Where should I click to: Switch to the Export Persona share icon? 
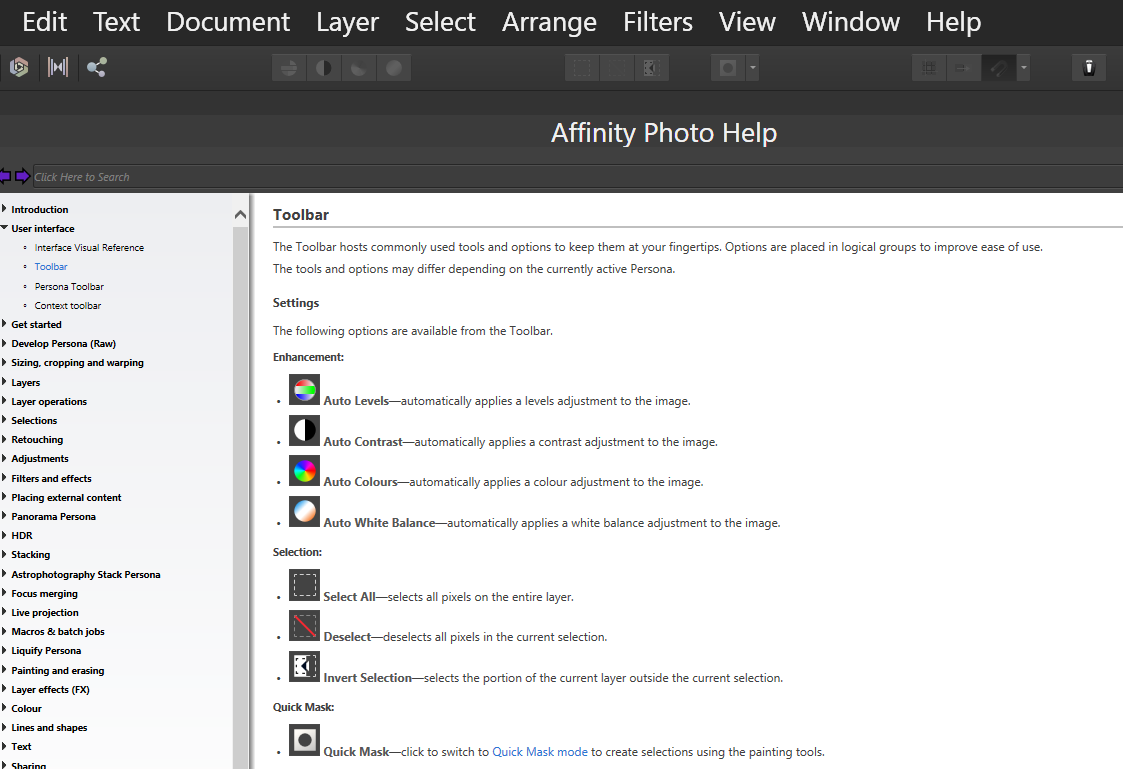pyautogui.click(x=97, y=67)
